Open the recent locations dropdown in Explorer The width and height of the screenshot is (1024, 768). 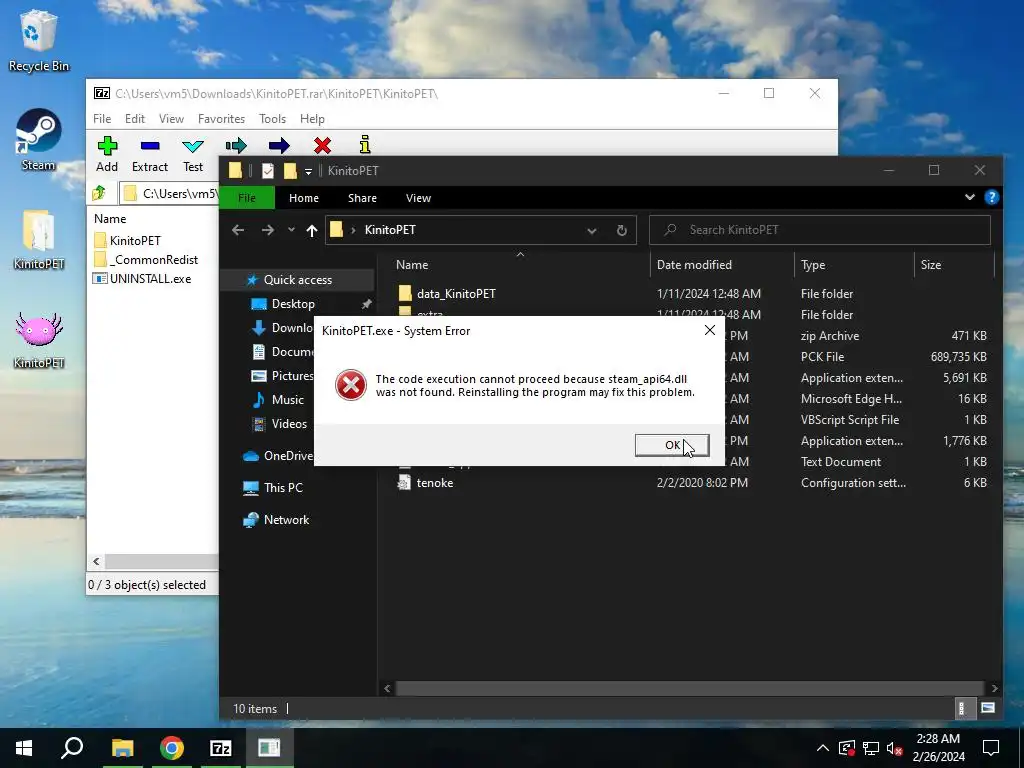pos(291,230)
